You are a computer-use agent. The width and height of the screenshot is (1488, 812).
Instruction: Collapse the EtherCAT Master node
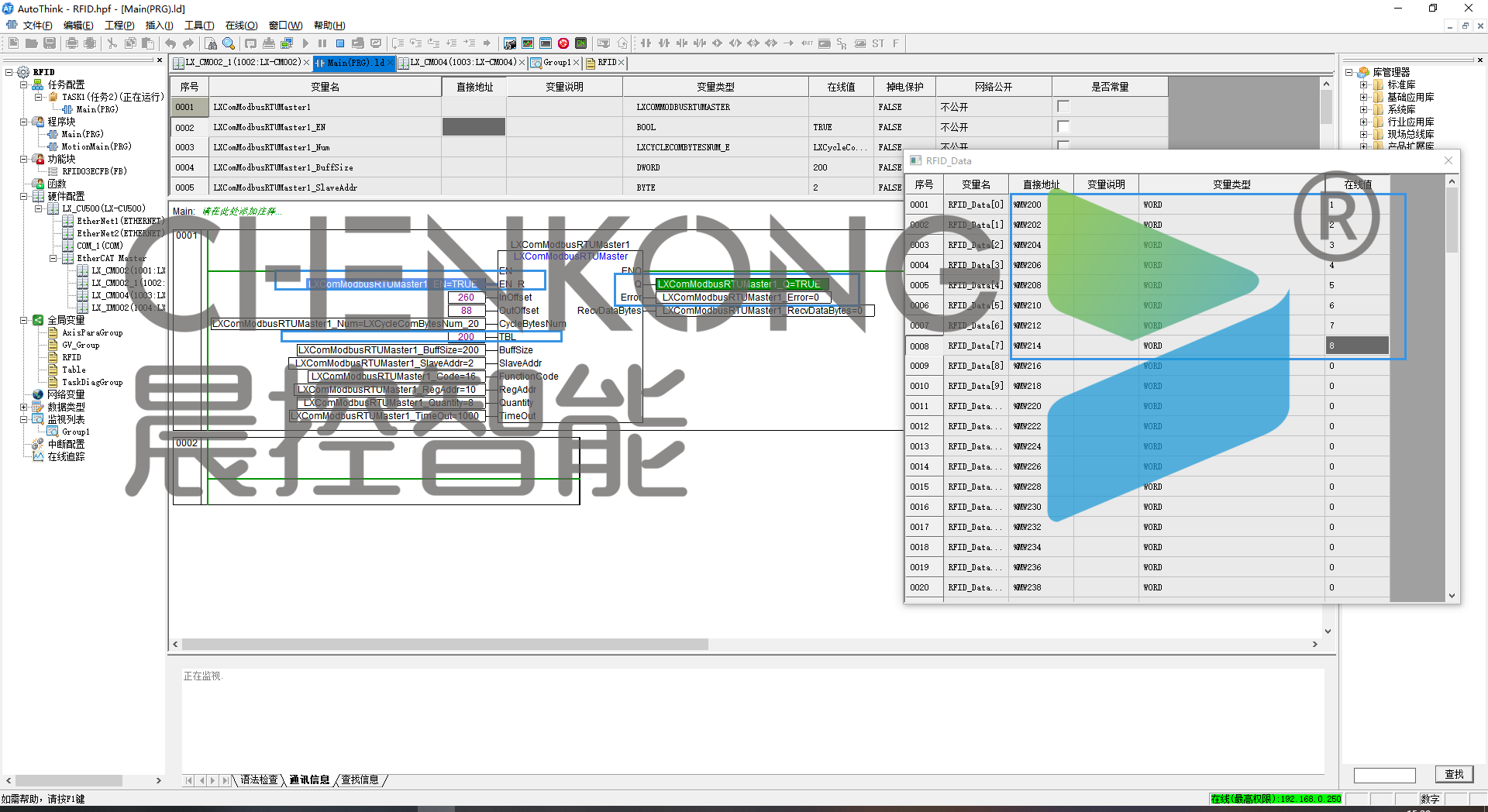(x=53, y=258)
